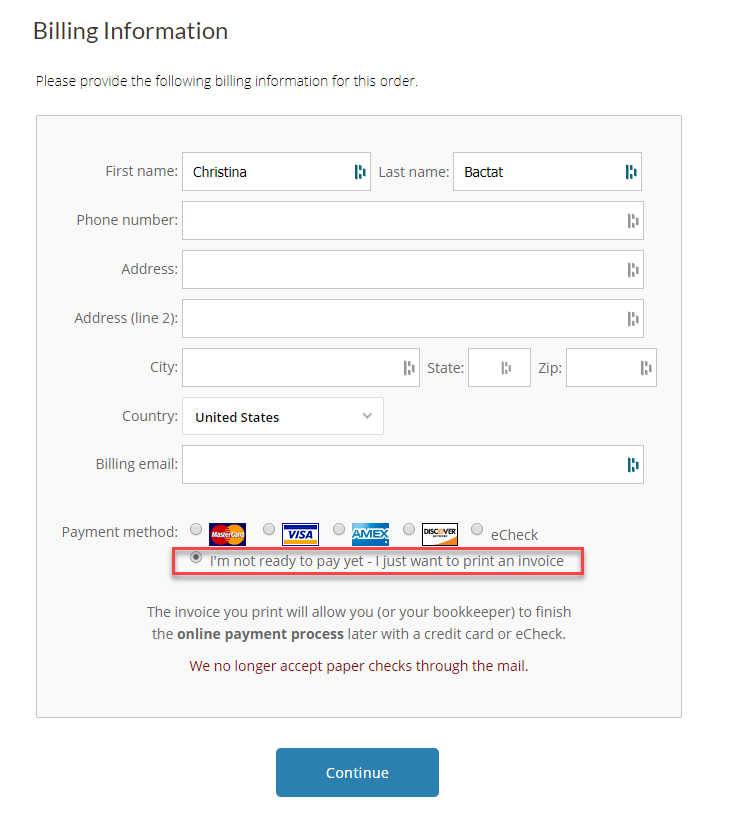Click into the Phone number field
Image resolution: width=729 pixels, height=821 pixels.
click(x=413, y=221)
